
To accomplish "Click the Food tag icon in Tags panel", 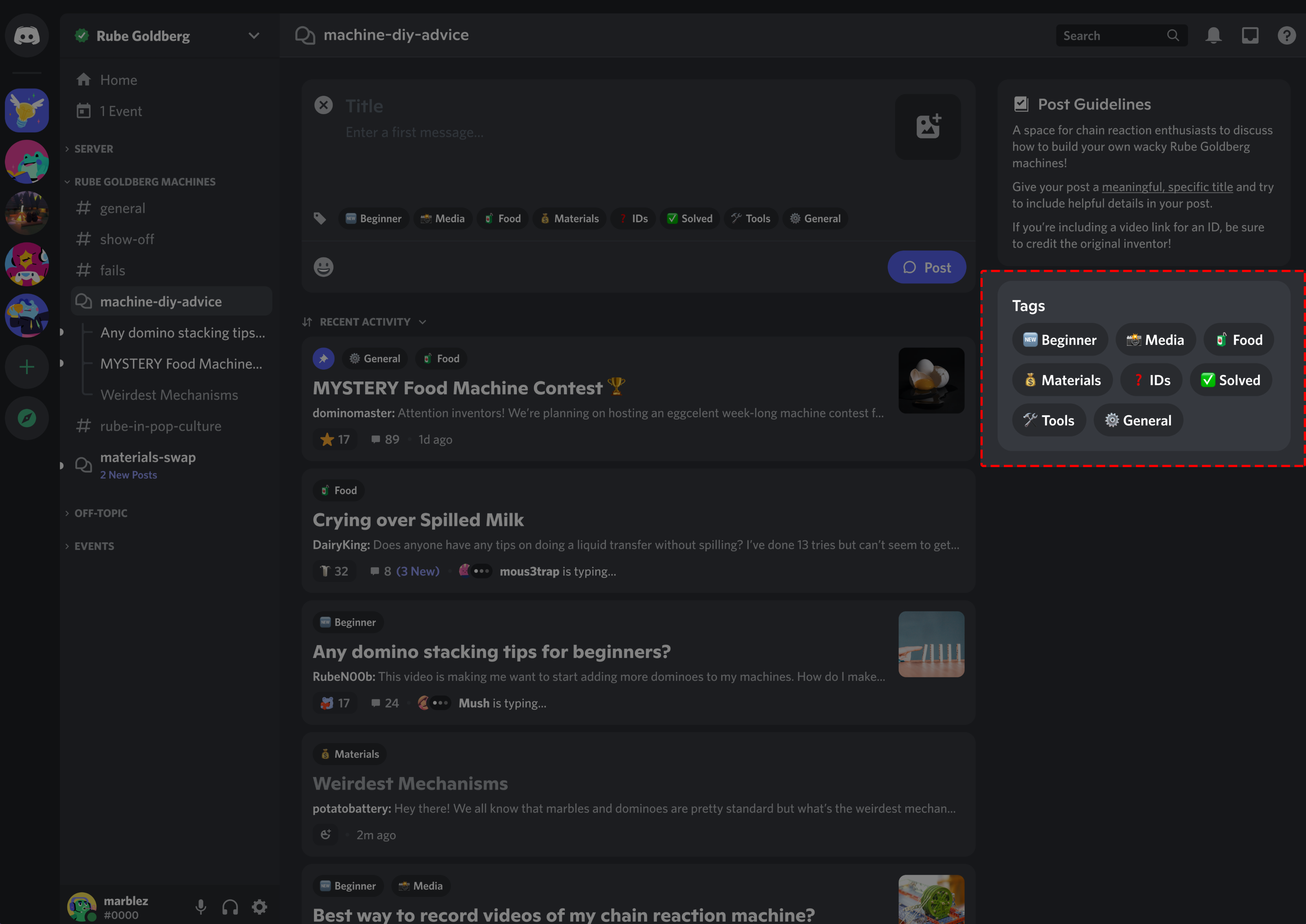I will [x=1222, y=339].
